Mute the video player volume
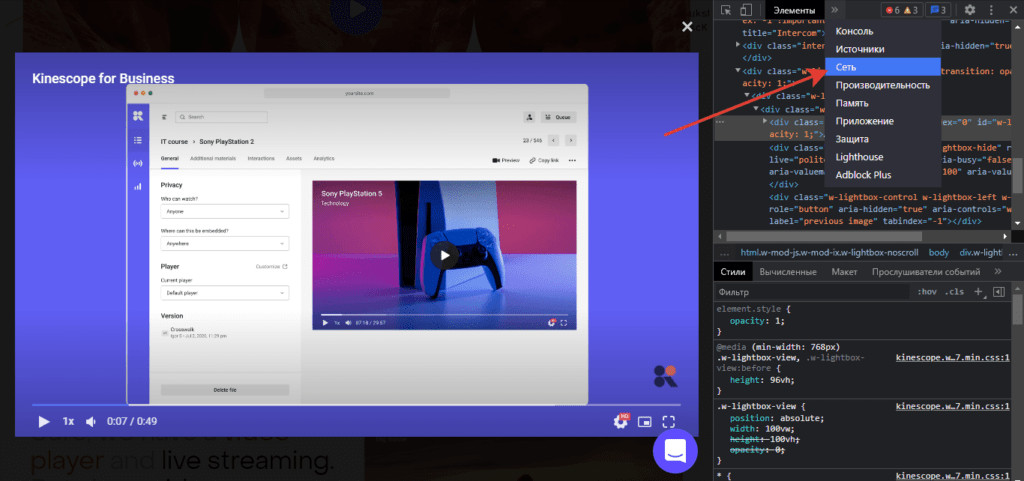 click(x=90, y=422)
